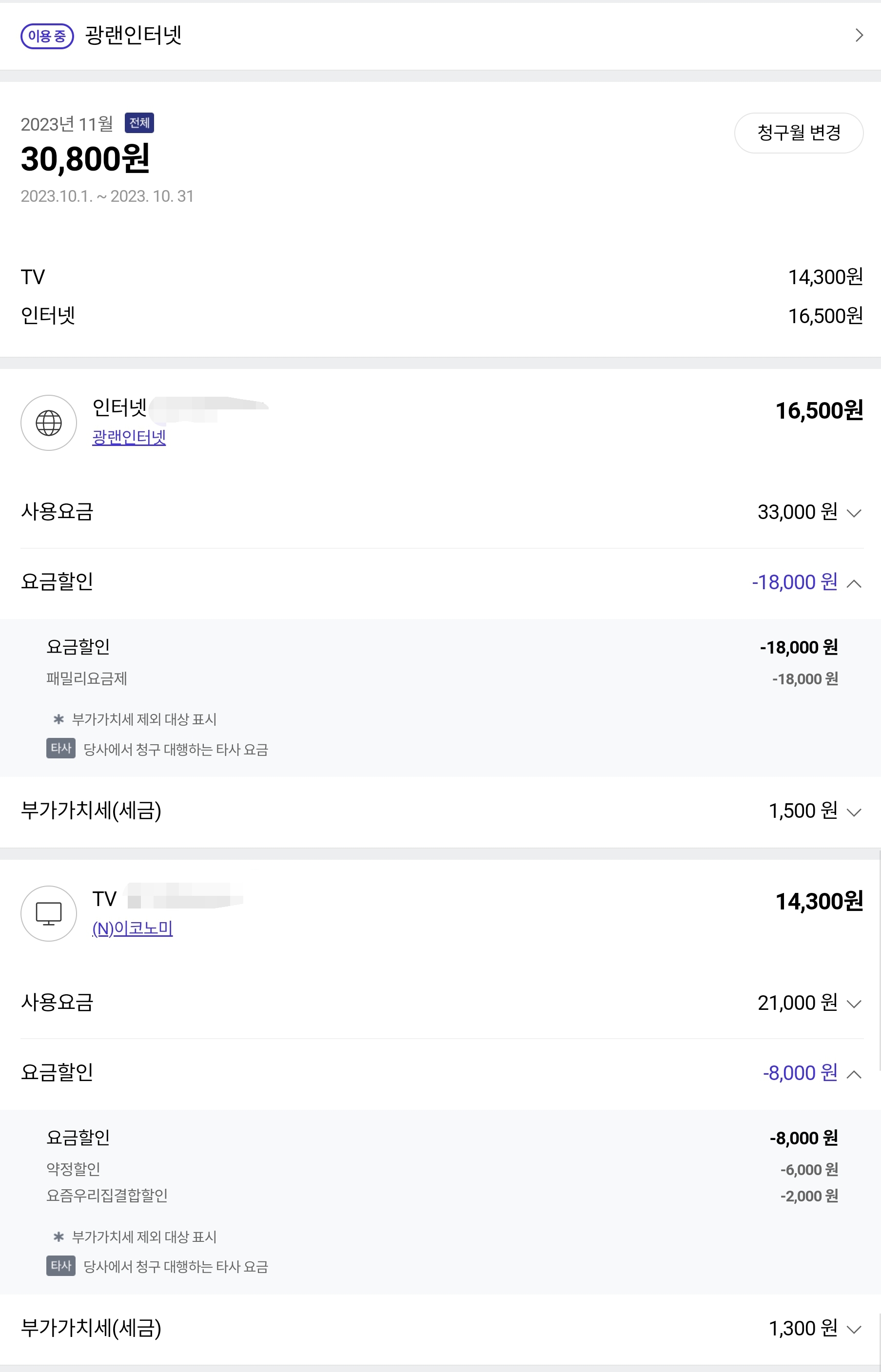
Task: Collapse internet 요금할인 -18,000 원 section
Action: 854,583
